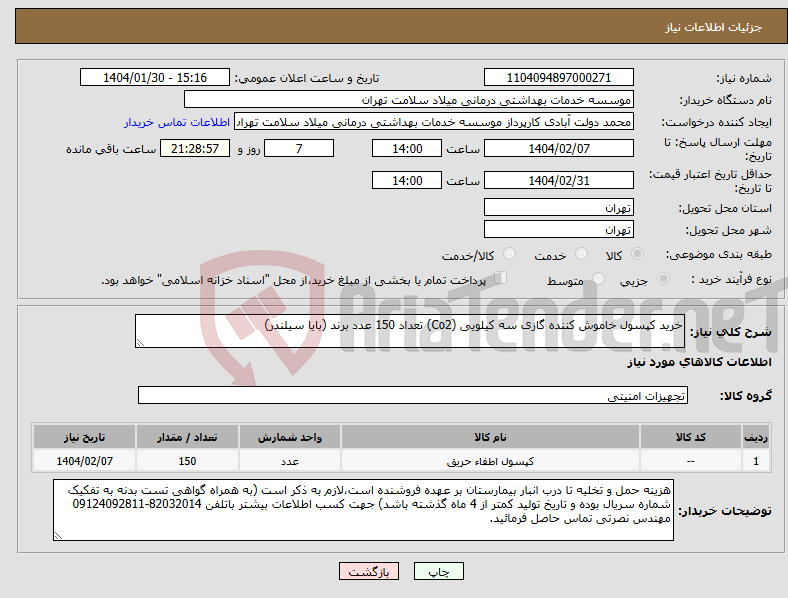Click the response deadline date 1404/02/07 field
The width and height of the screenshot is (788, 598).
pyautogui.click(x=558, y=149)
